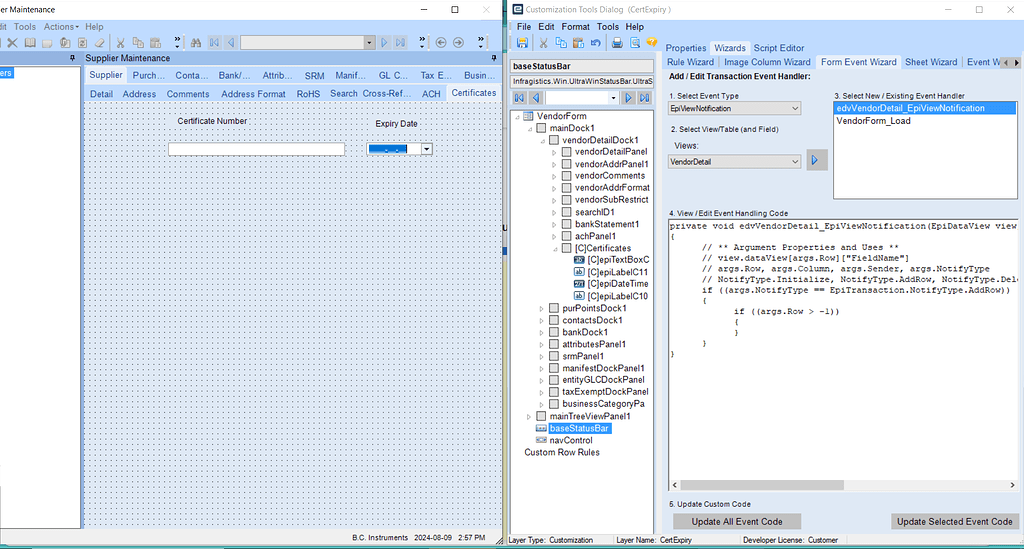Open the Expiry Date picker dropdown
The width and height of the screenshot is (1024, 549).
(x=427, y=149)
